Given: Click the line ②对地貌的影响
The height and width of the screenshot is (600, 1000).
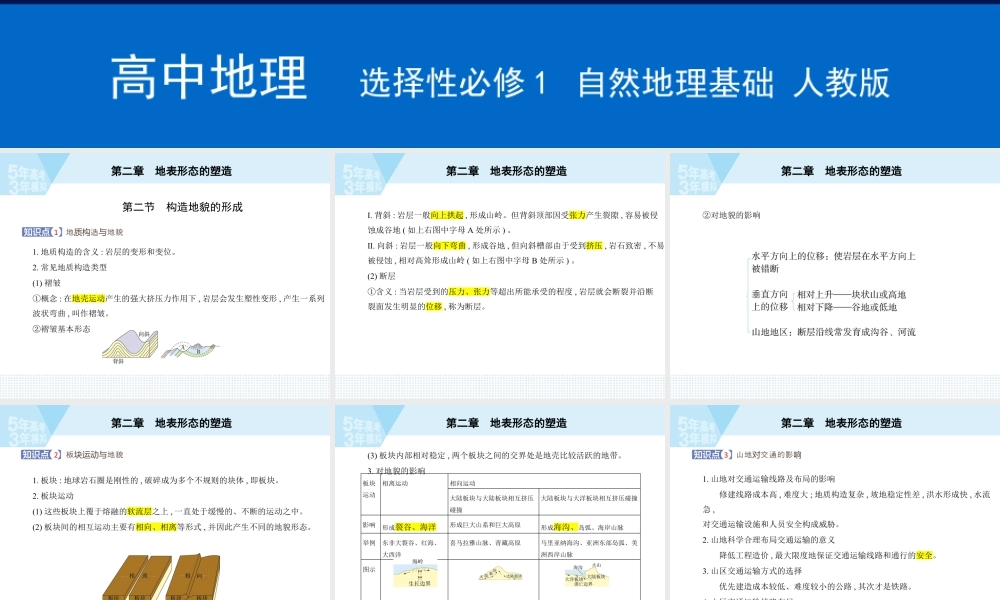Looking at the screenshot, I should [732, 216].
